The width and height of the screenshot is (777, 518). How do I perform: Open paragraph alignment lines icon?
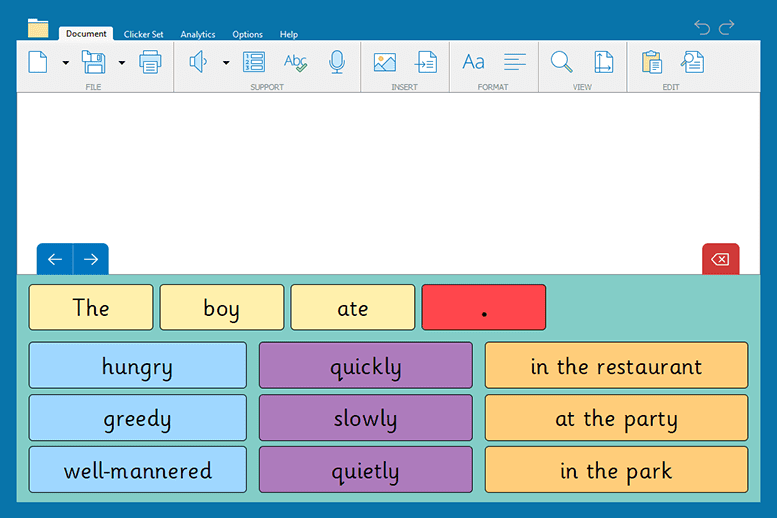[x=515, y=62]
